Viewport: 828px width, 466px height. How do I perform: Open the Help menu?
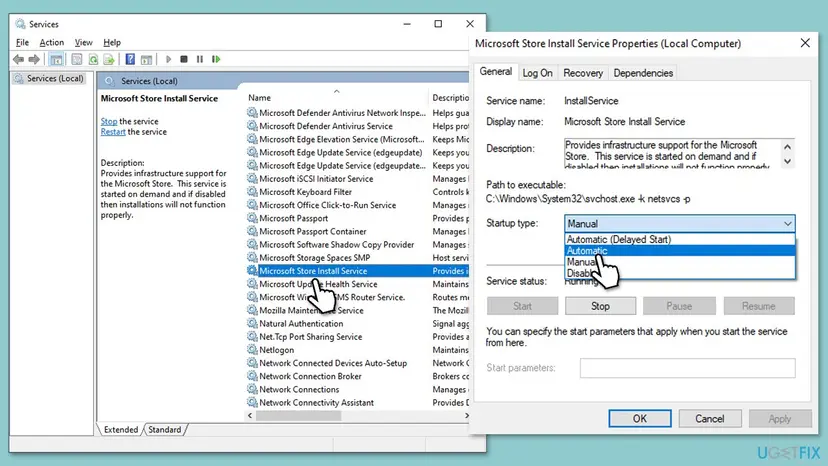pos(112,42)
